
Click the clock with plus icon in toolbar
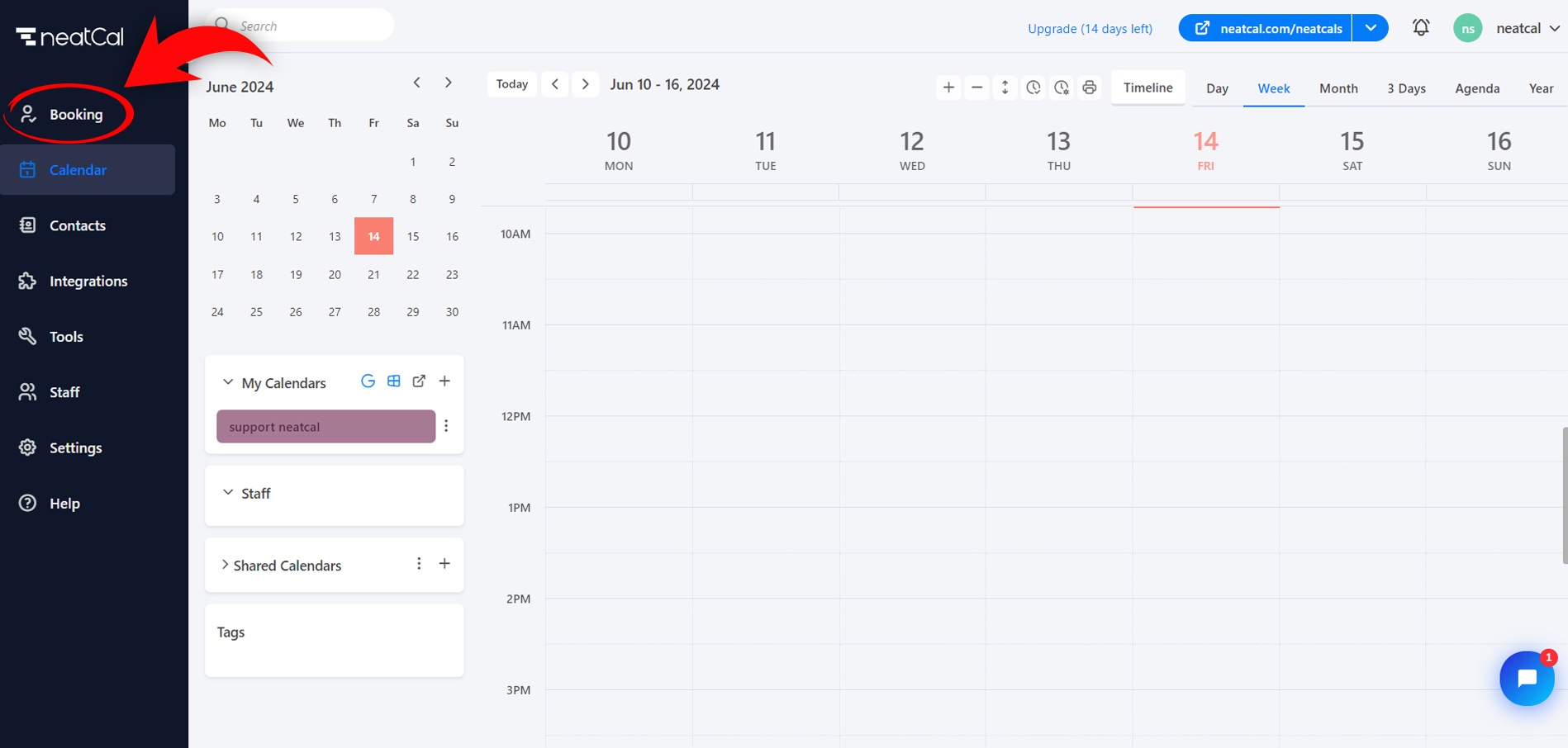point(1062,88)
